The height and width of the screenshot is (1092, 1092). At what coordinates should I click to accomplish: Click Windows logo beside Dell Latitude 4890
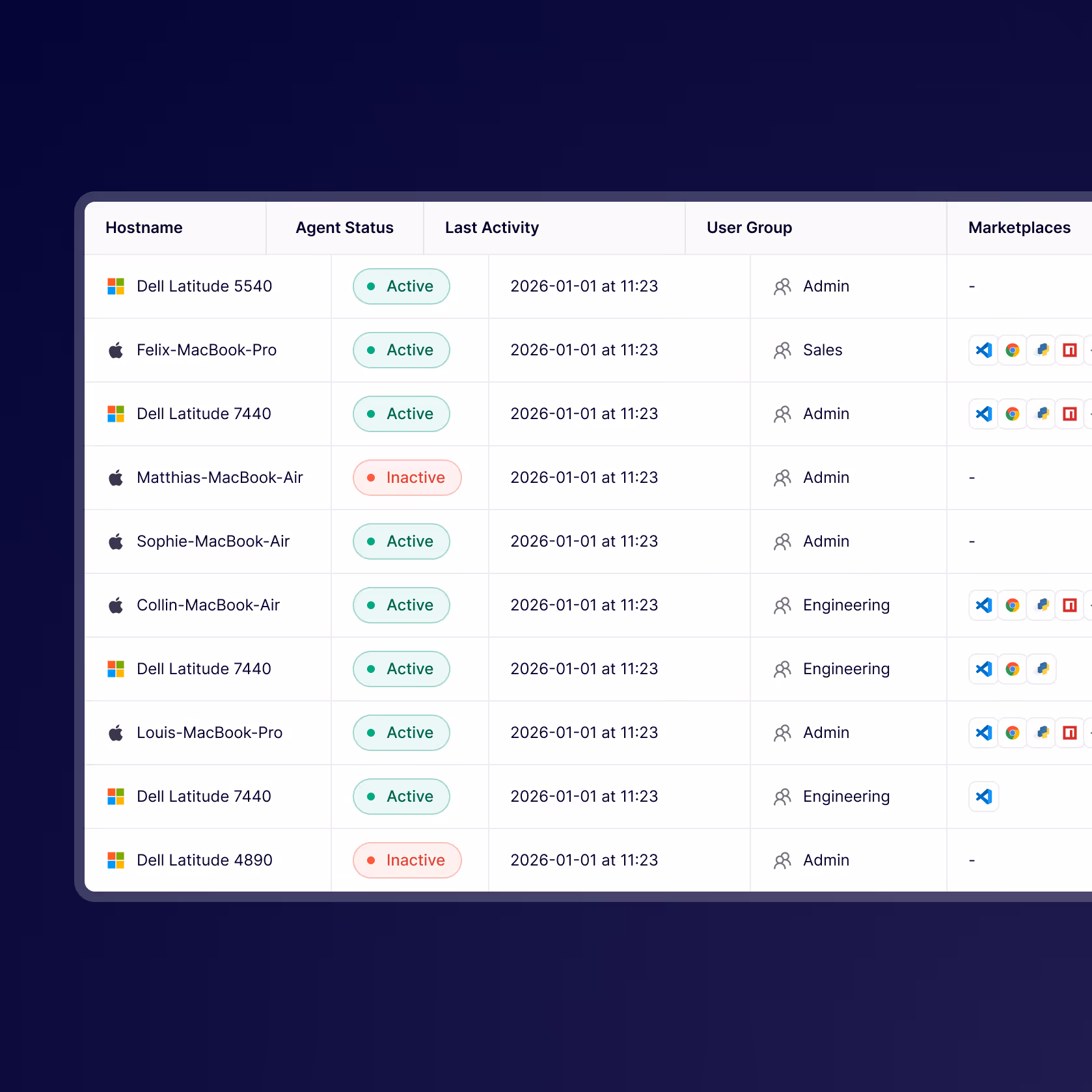(116, 860)
